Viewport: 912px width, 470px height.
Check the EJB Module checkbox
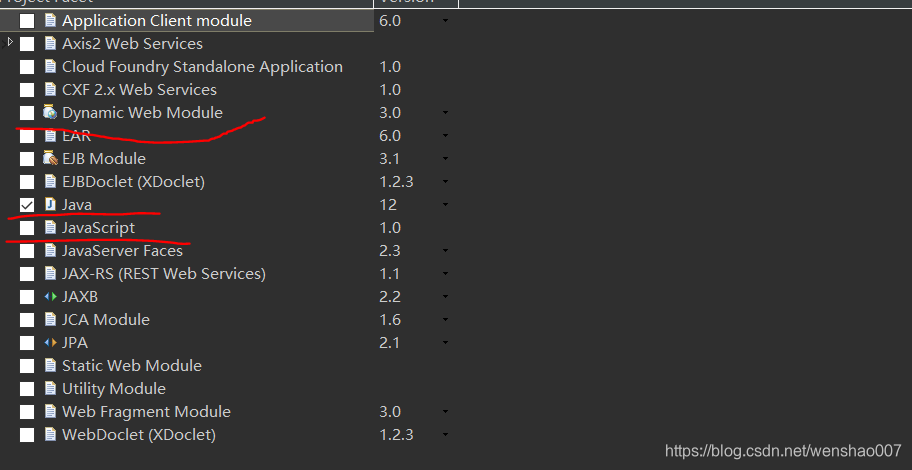[27, 159]
